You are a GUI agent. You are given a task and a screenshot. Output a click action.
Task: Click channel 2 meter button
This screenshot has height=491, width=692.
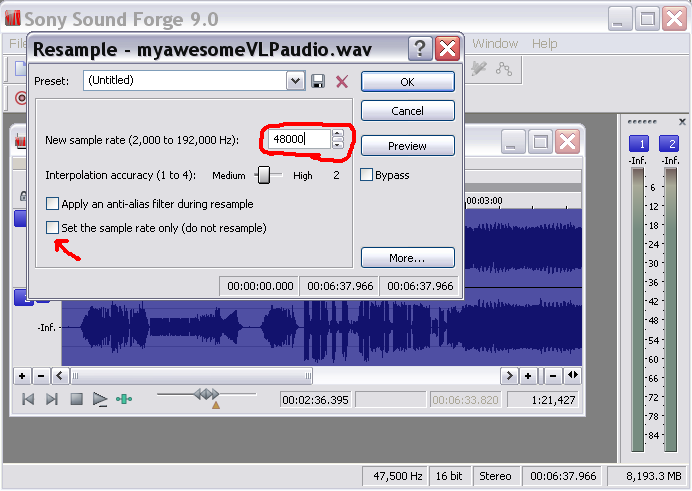[669, 144]
